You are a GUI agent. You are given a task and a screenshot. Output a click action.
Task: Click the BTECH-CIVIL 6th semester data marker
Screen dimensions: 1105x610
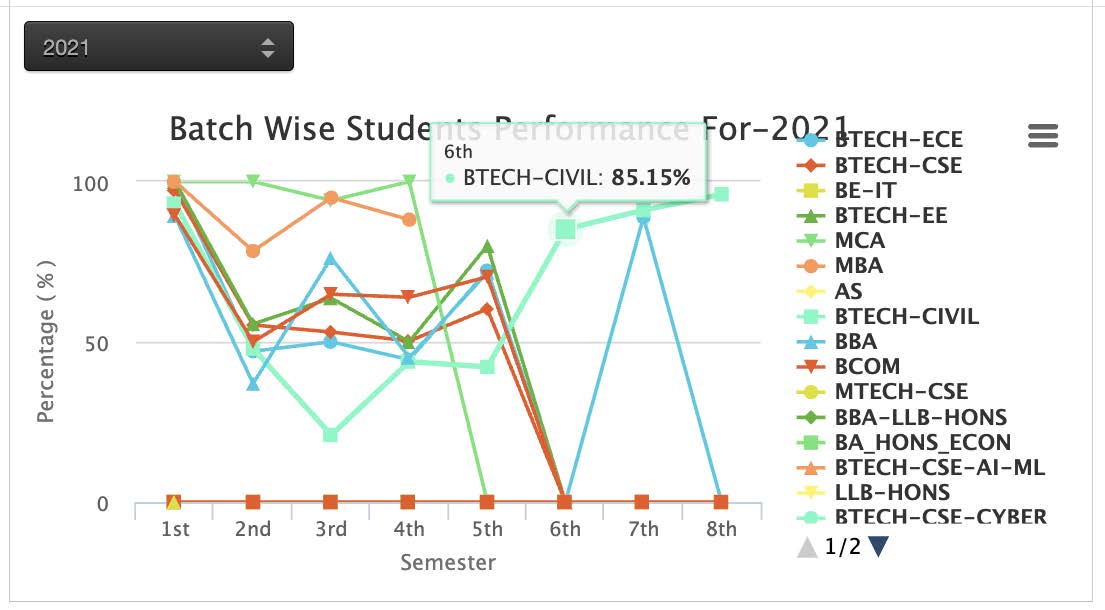pyautogui.click(x=566, y=230)
